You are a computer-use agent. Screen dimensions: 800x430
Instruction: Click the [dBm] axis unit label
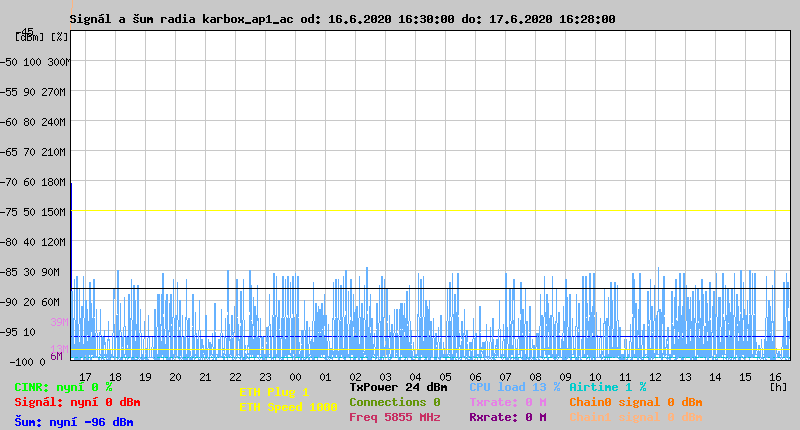(x=28, y=37)
